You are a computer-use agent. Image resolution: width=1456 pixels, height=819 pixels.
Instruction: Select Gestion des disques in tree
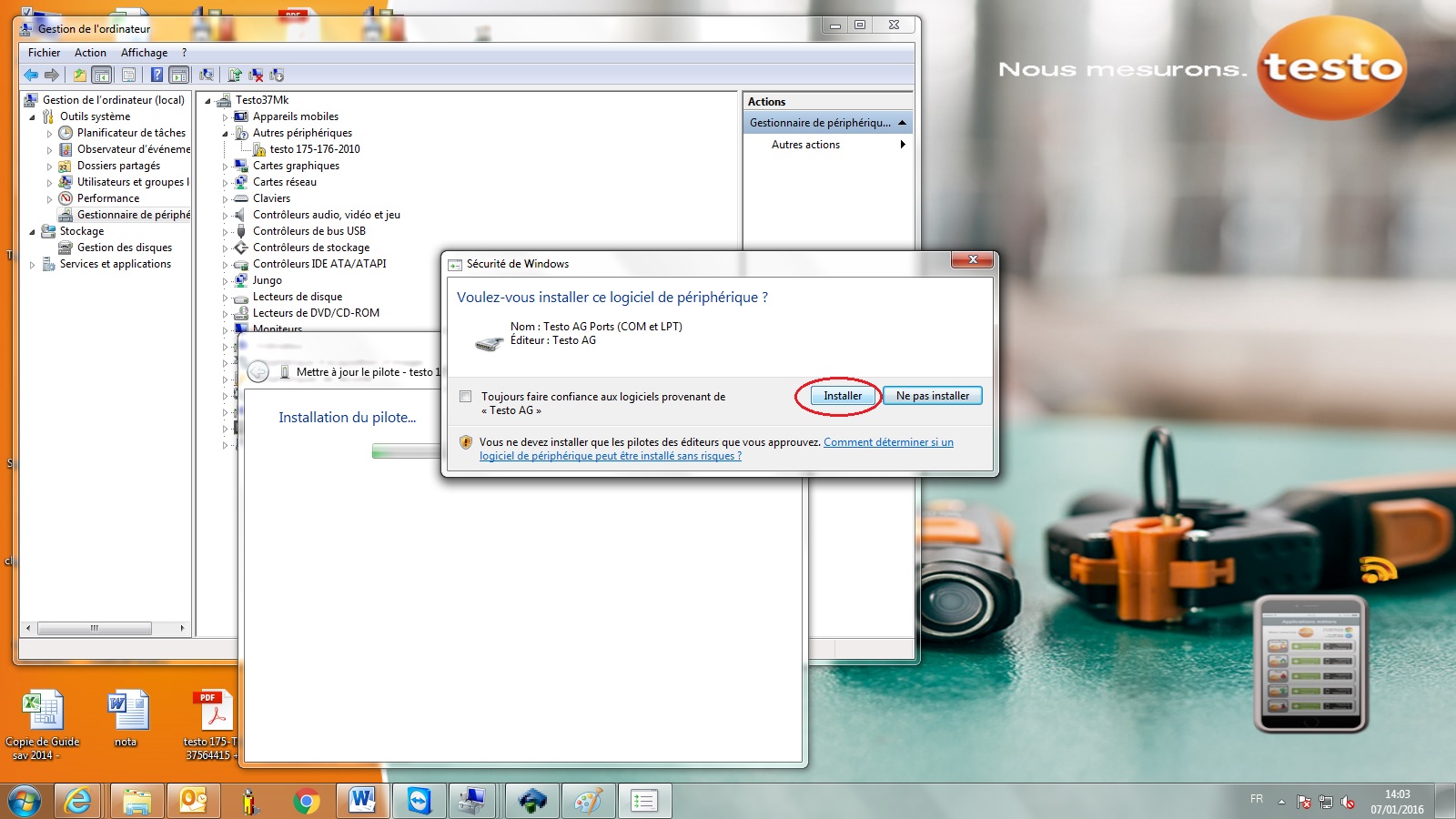(125, 248)
